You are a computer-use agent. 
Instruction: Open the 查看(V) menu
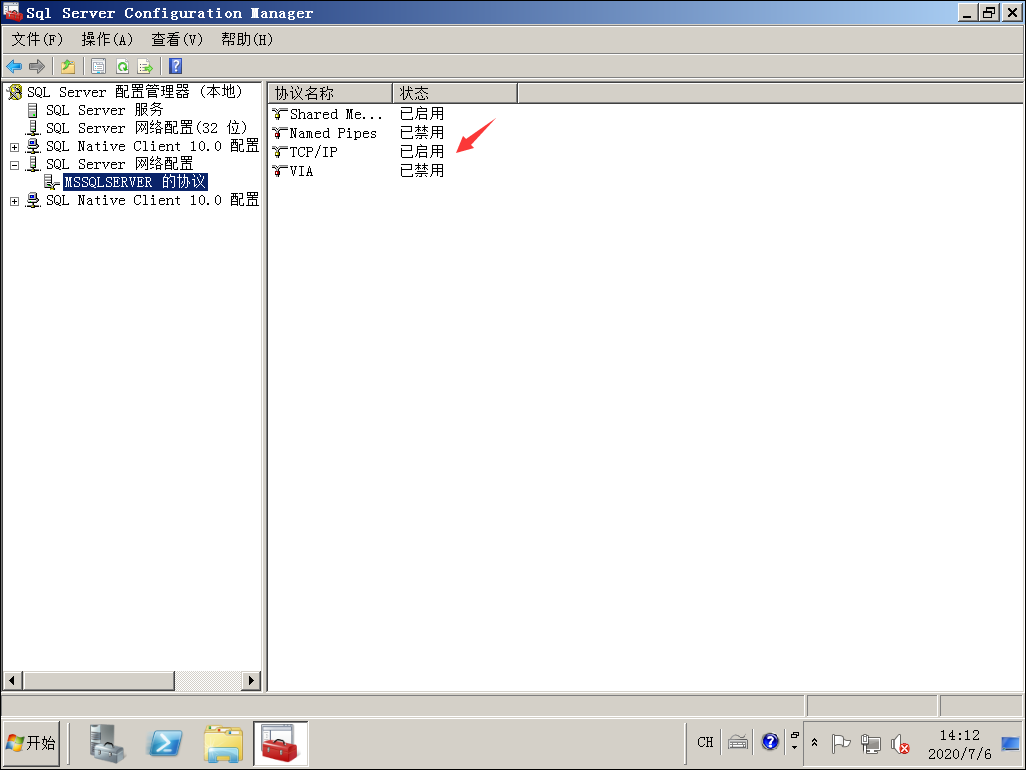(177, 39)
